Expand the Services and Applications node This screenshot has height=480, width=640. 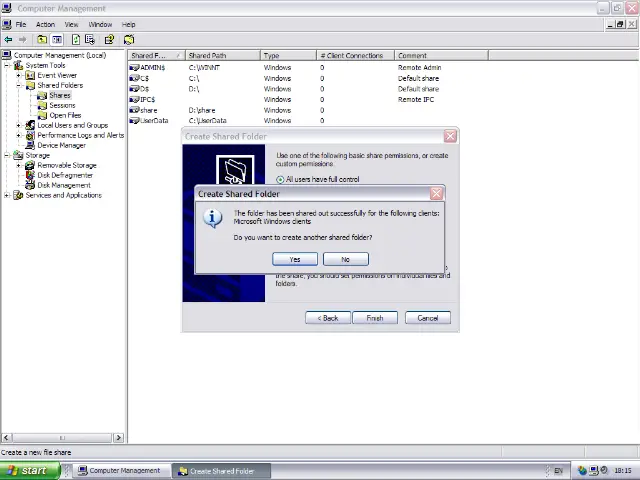[x=7, y=195]
